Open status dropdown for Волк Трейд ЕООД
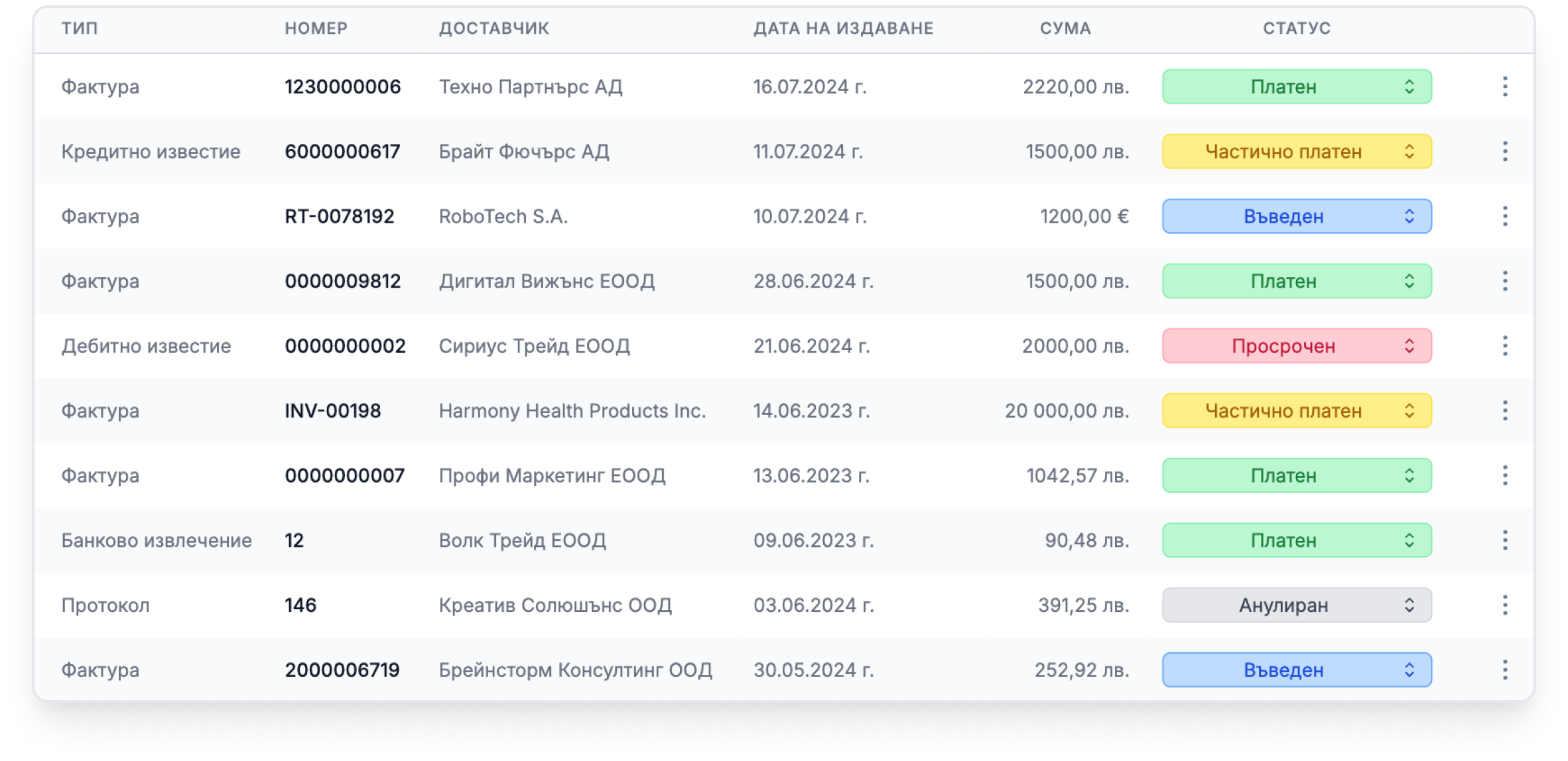The width and height of the screenshot is (1568, 761). click(x=1297, y=540)
